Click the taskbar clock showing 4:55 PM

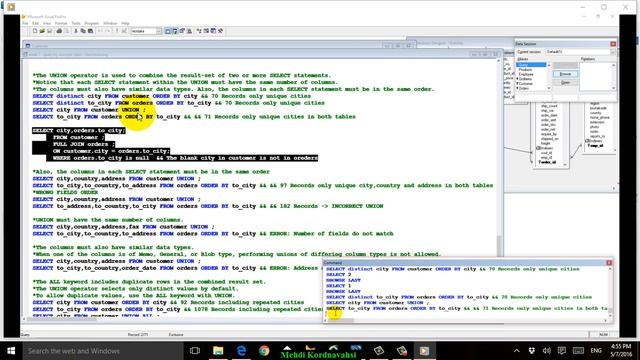click(621, 351)
